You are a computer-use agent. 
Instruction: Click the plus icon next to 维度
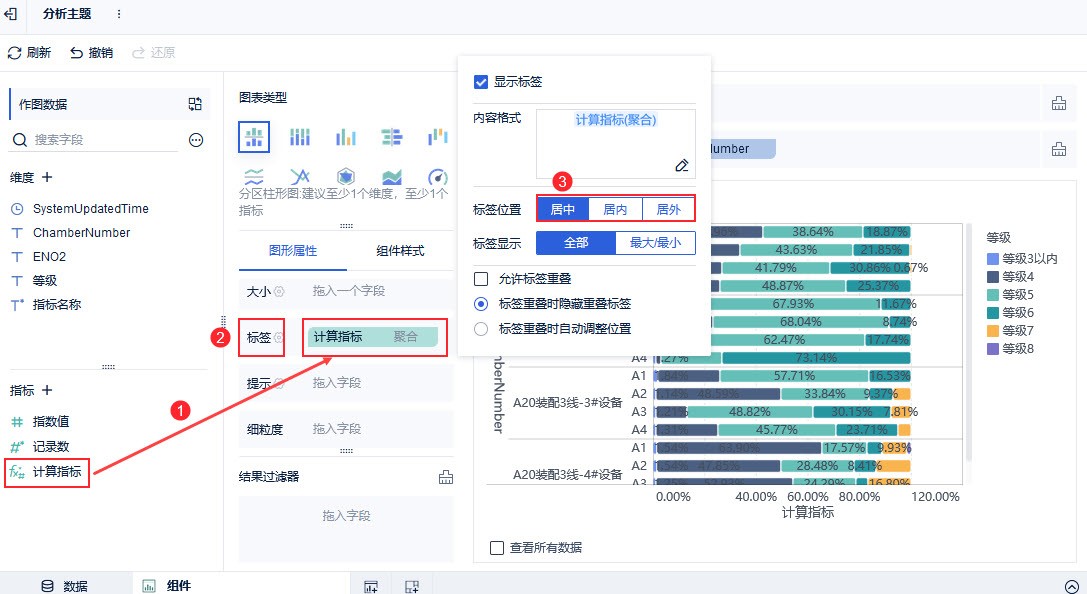tap(46, 177)
